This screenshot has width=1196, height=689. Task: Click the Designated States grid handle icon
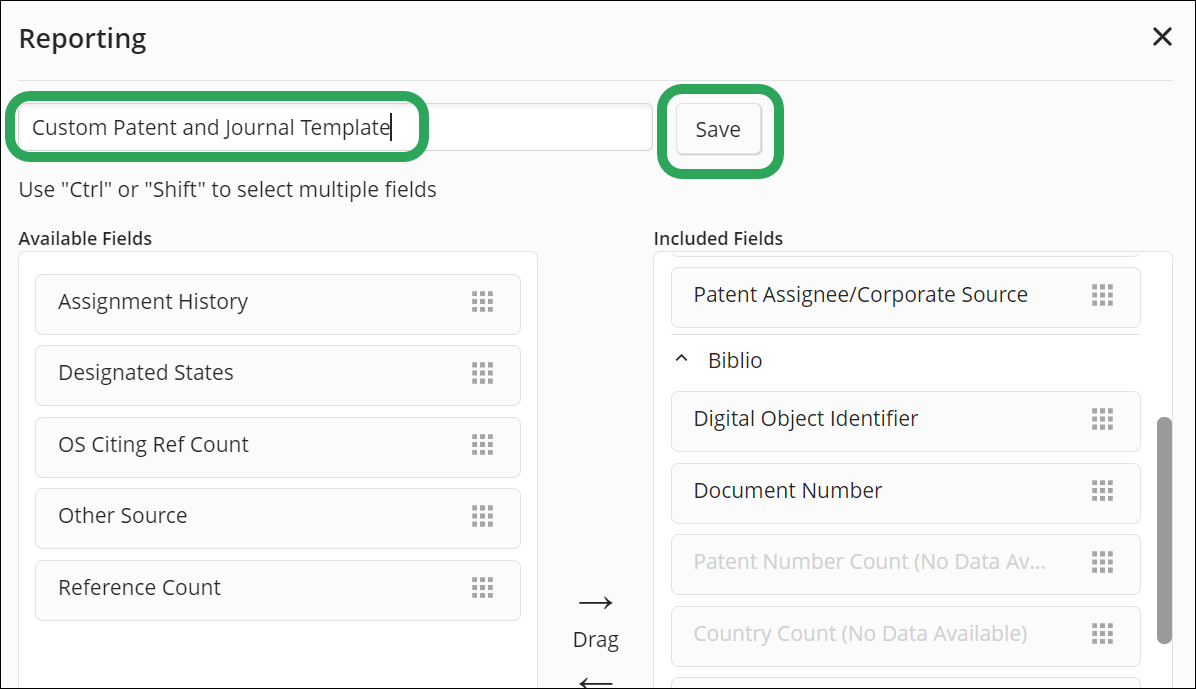[x=482, y=373]
